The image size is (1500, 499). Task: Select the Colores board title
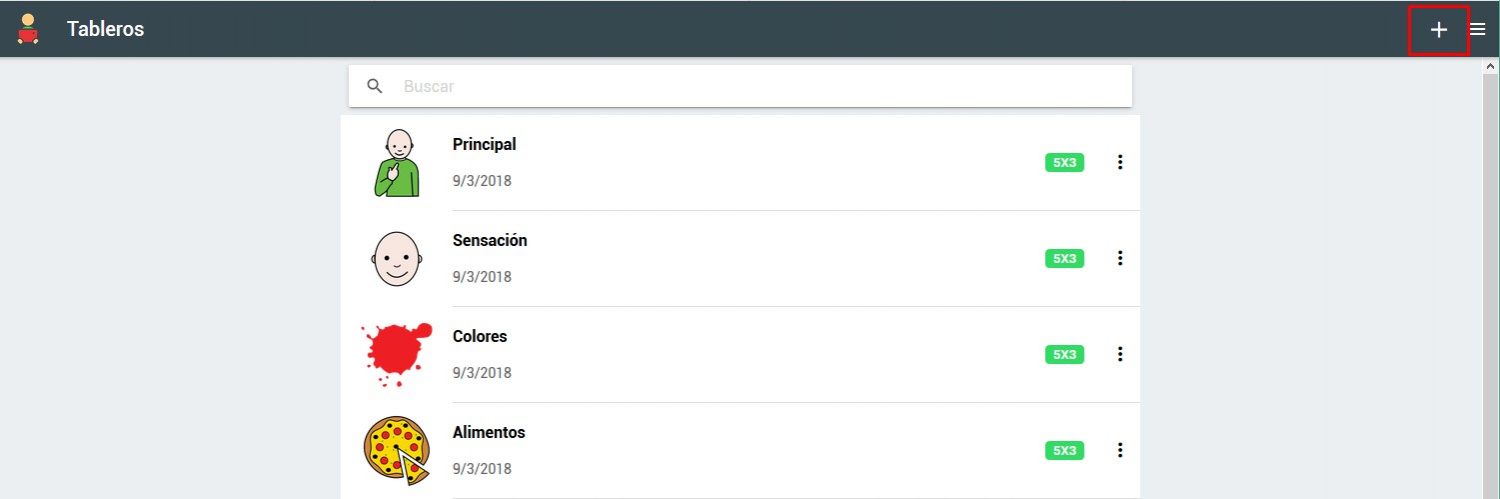click(x=479, y=336)
